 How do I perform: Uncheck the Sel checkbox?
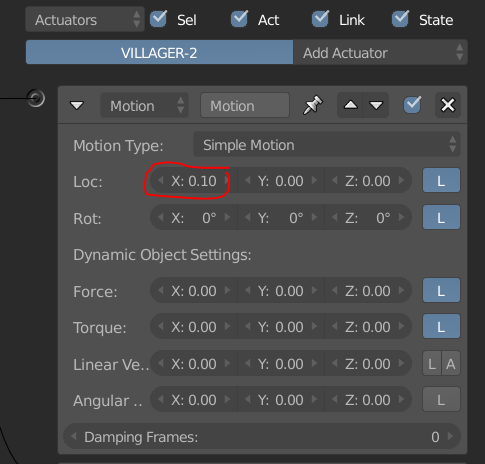point(158,19)
